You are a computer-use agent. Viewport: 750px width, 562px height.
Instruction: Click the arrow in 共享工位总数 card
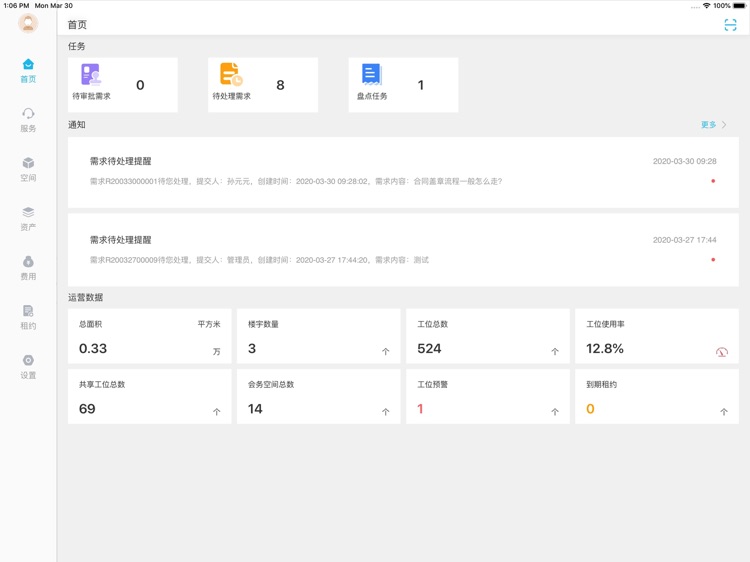click(x=217, y=412)
